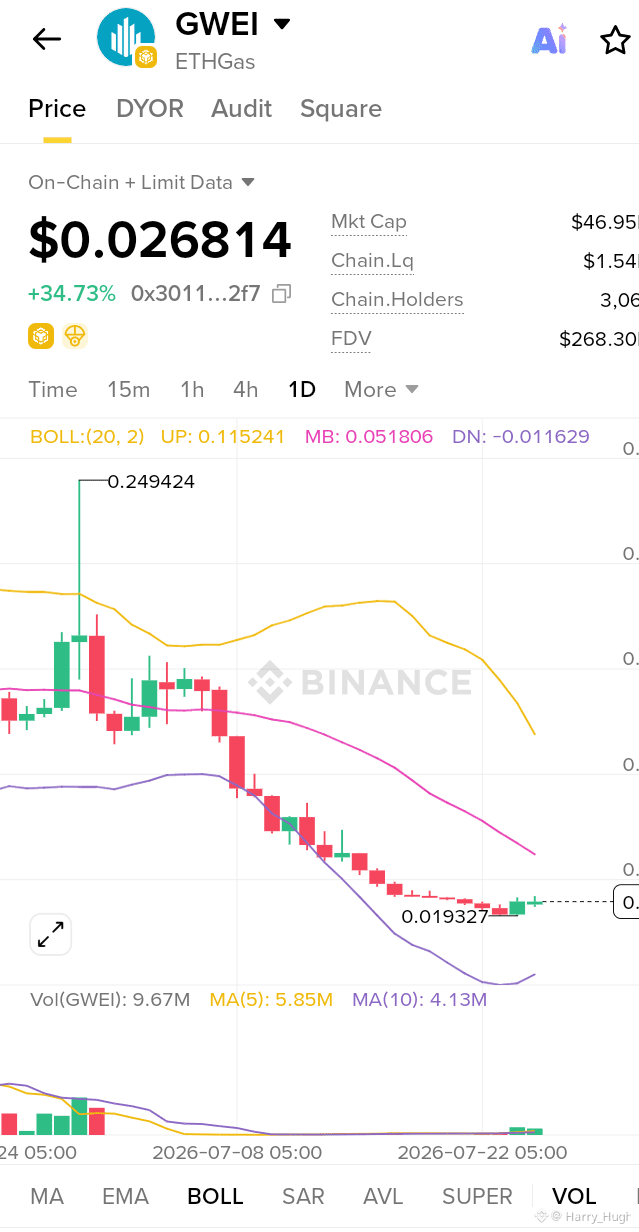Enable the AVL indicator

[x=383, y=1196]
